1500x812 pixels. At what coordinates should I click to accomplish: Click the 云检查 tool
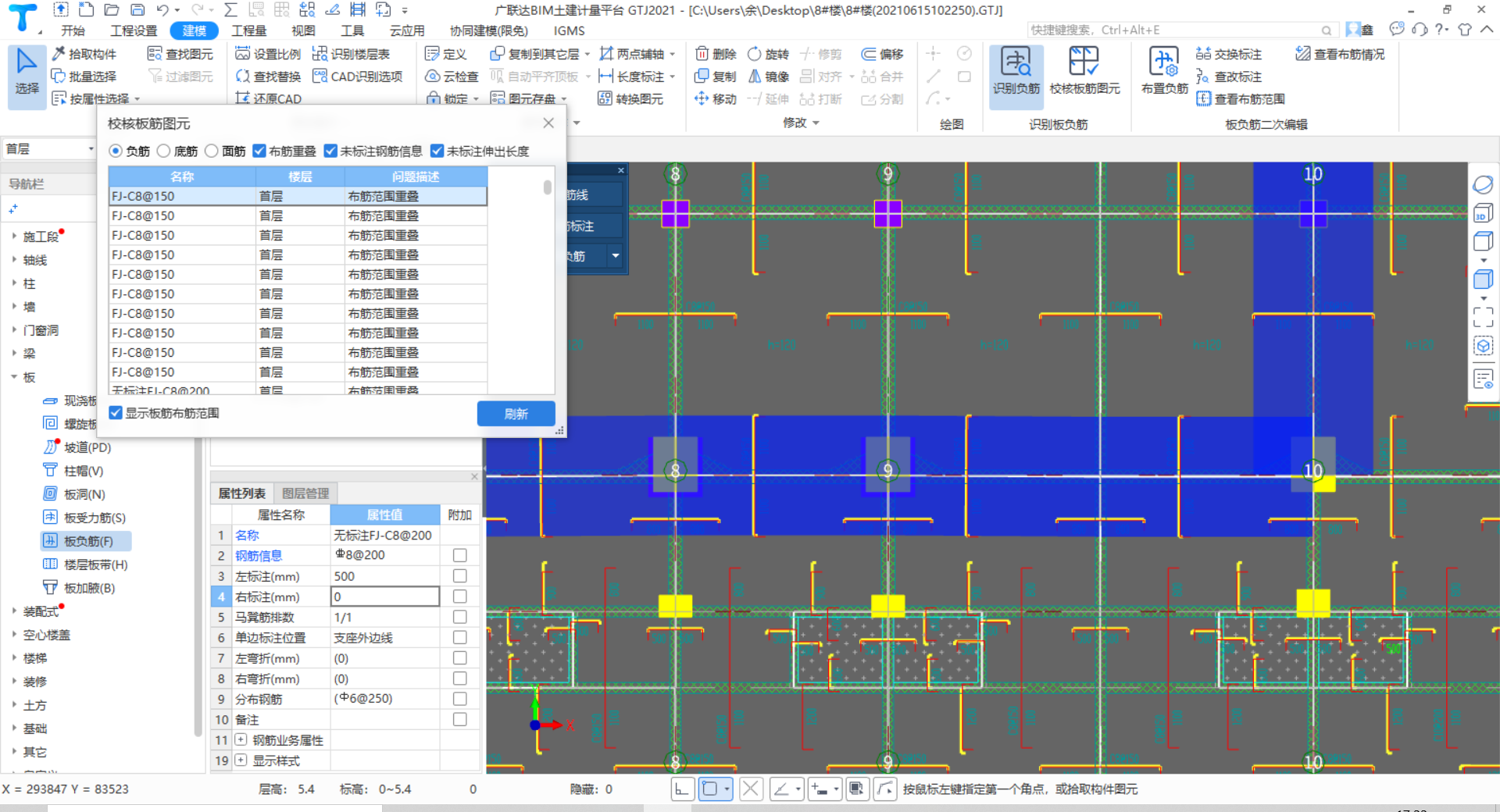[x=452, y=77]
